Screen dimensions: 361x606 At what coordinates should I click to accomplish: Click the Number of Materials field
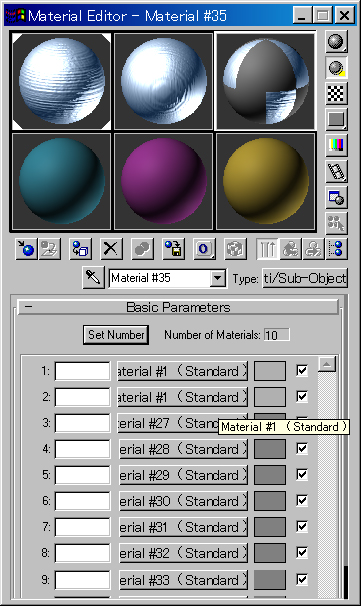click(276, 335)
